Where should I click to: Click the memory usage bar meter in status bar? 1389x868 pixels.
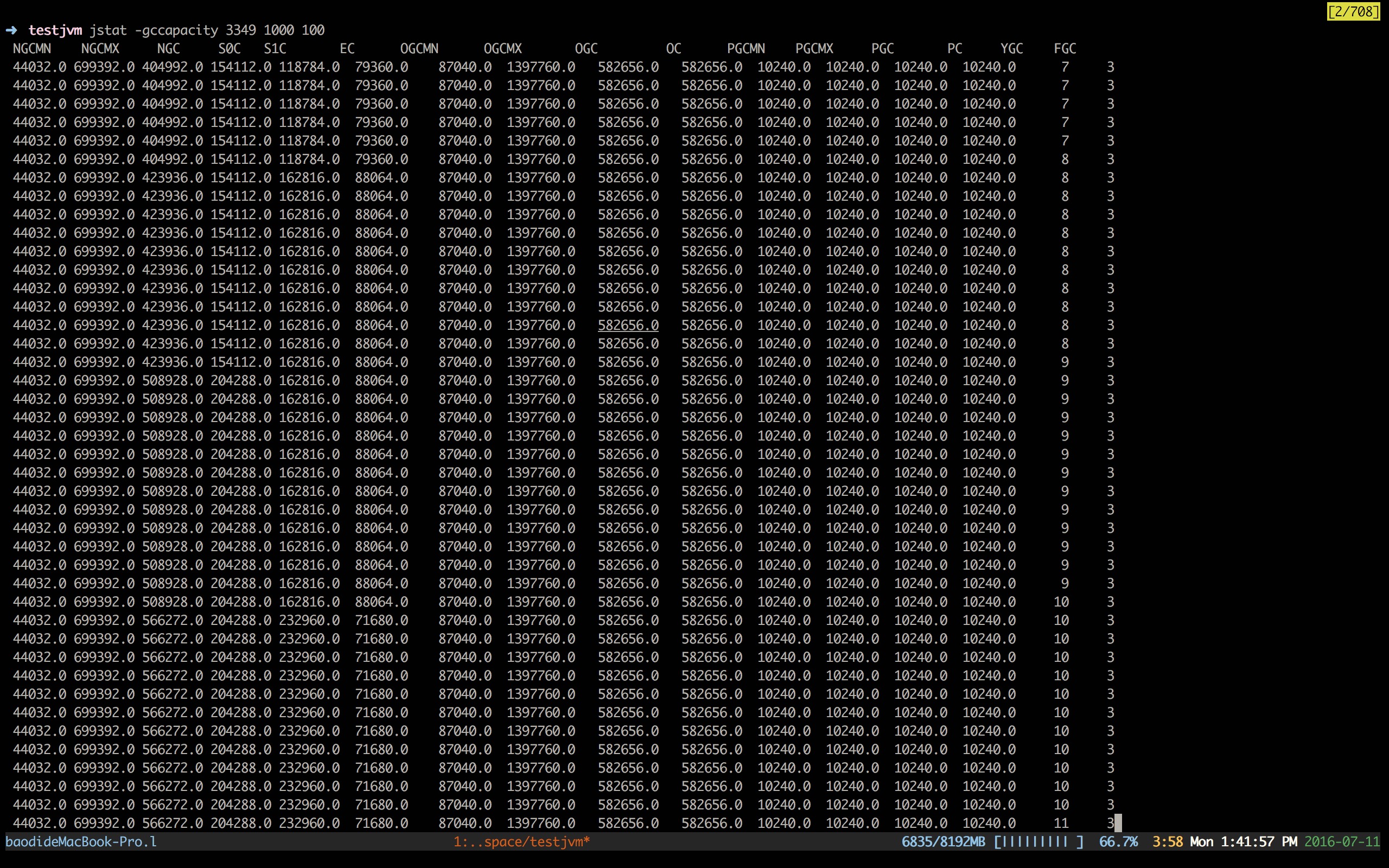pos(1039,841)
